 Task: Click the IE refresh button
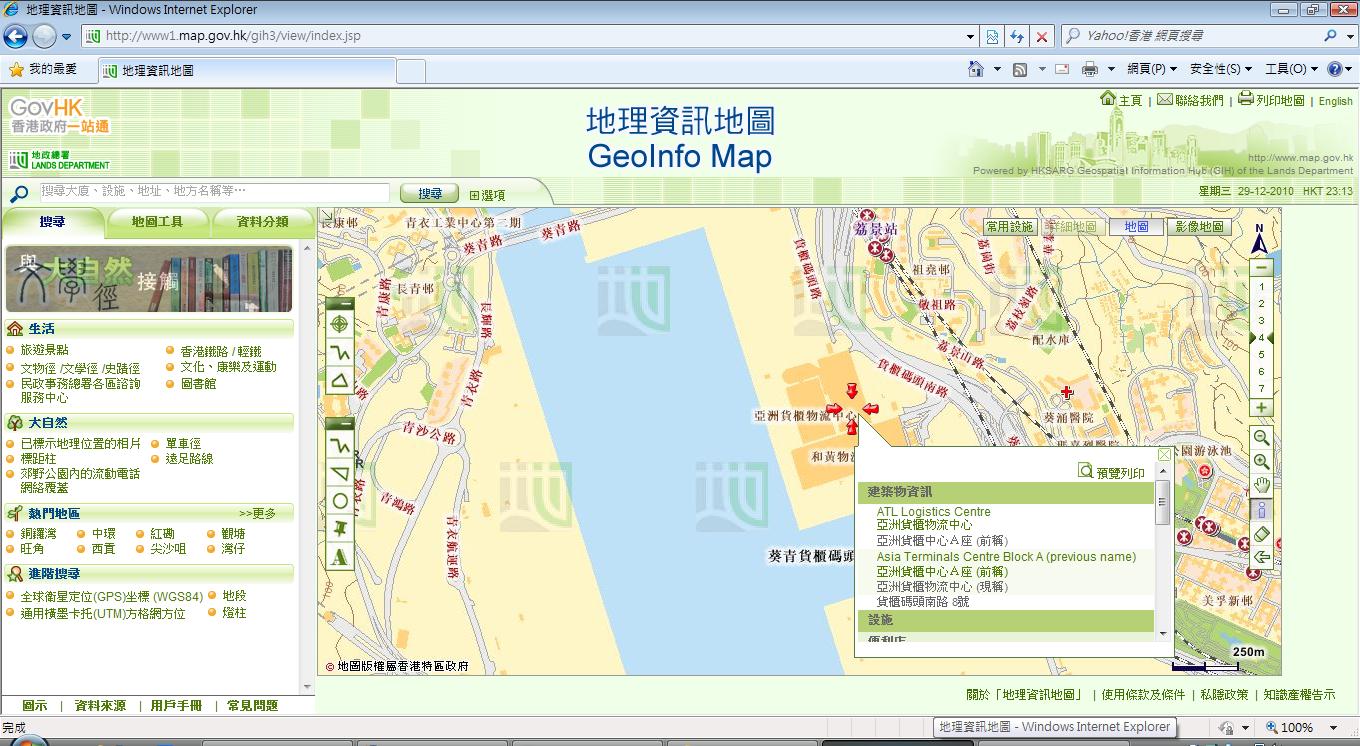[x=1017, y=36]
